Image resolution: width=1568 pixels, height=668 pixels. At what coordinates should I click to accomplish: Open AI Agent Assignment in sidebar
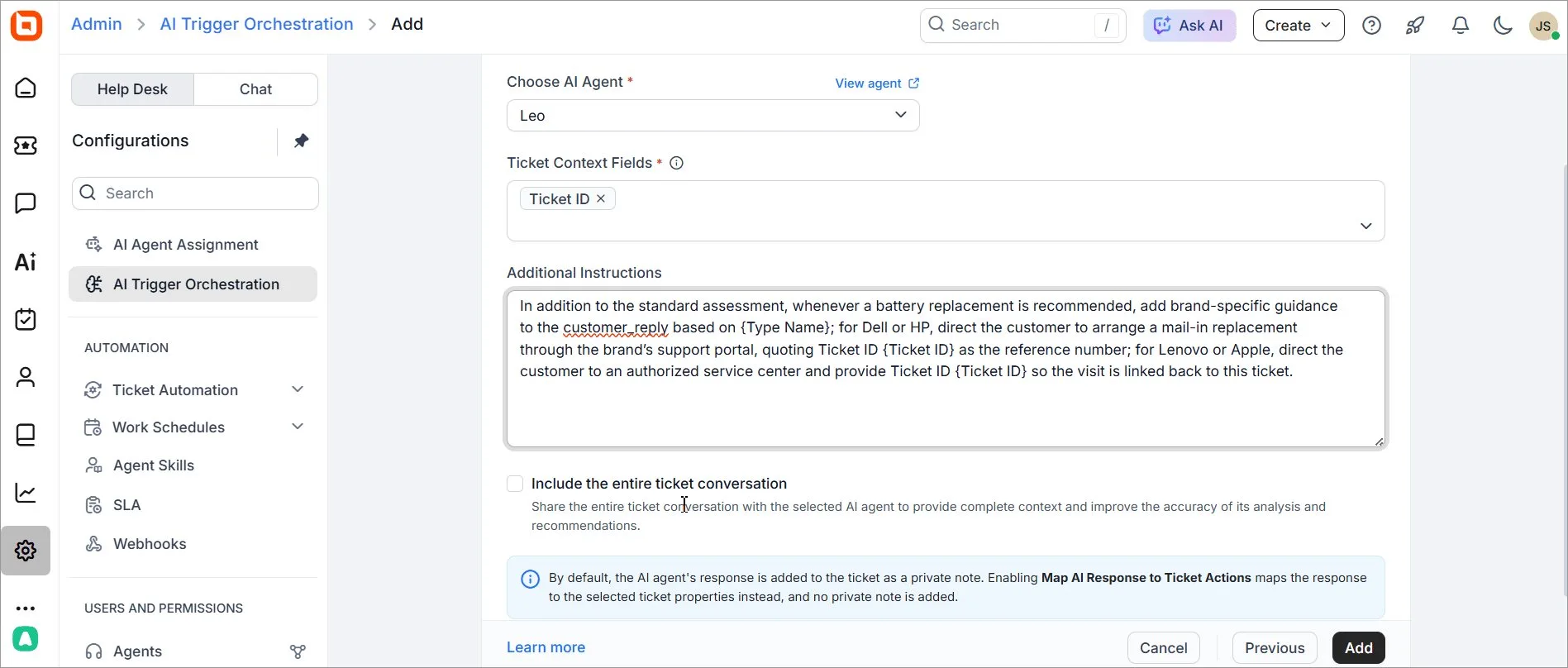pos(194,245)
